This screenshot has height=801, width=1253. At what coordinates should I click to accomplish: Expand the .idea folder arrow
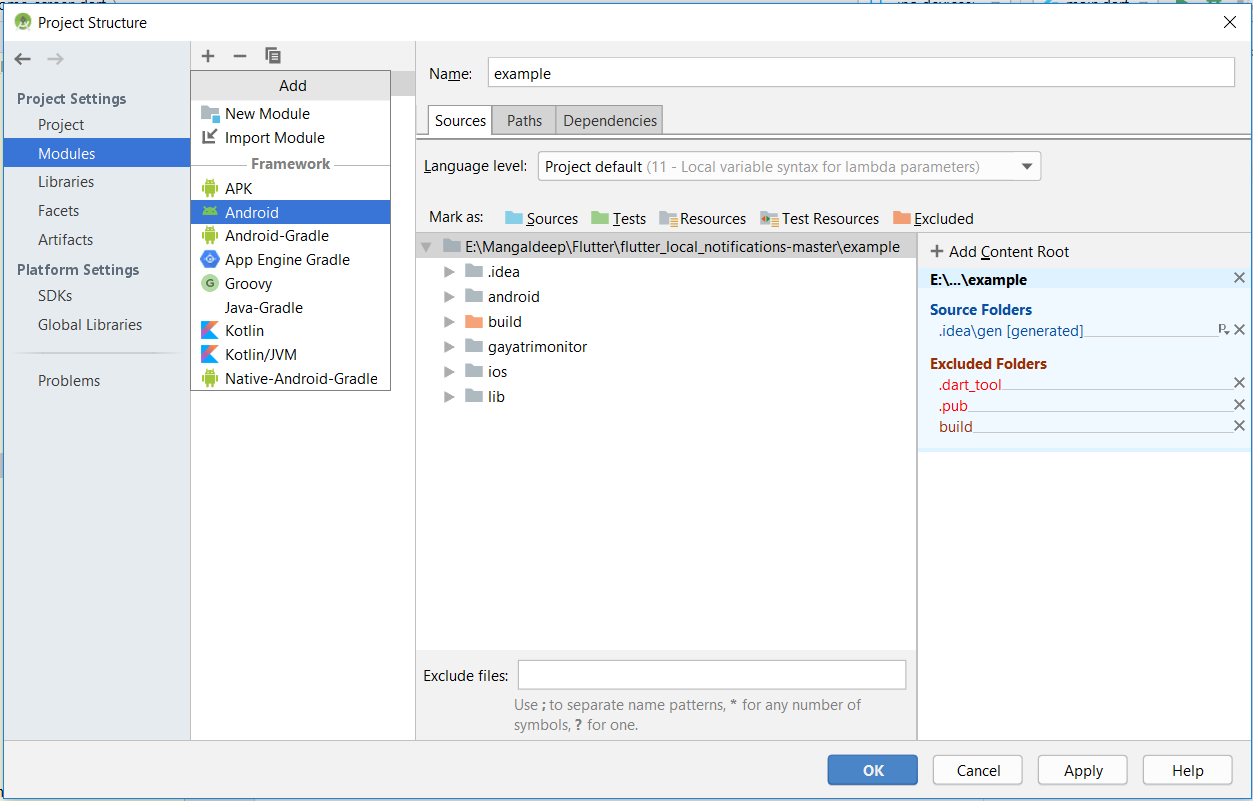pyautogui.click(x=449, y=272)
